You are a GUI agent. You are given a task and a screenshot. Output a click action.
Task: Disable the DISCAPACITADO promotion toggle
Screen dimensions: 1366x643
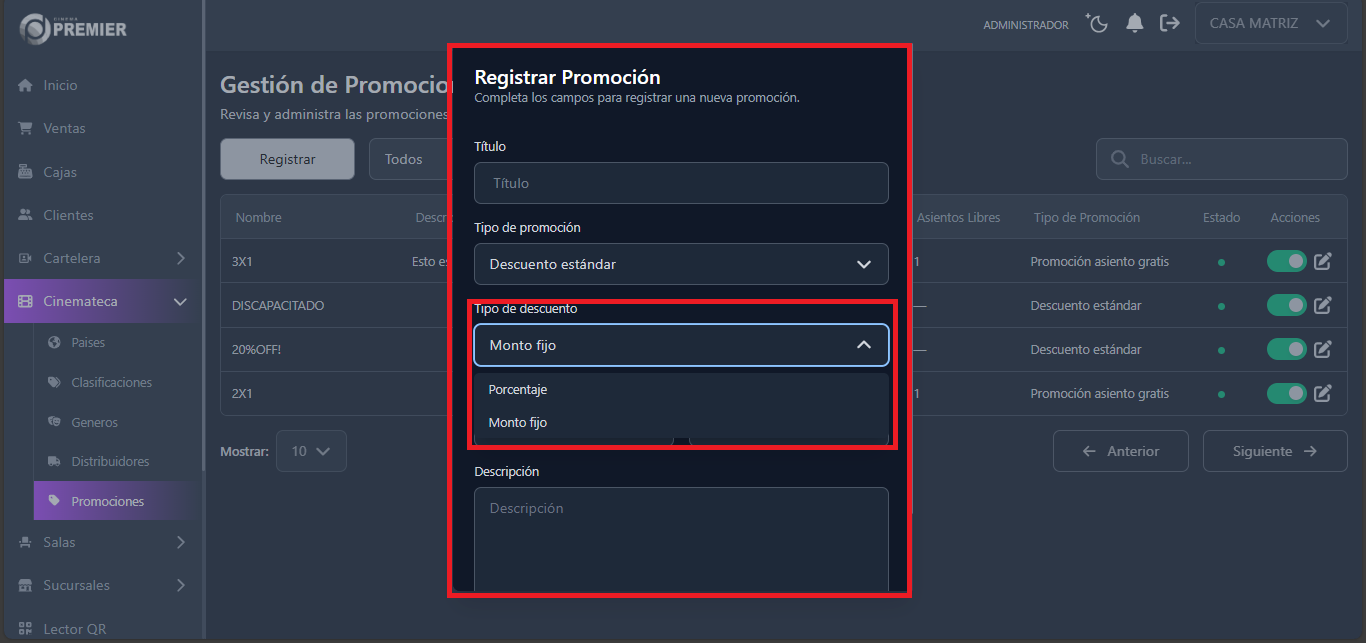1287,305
